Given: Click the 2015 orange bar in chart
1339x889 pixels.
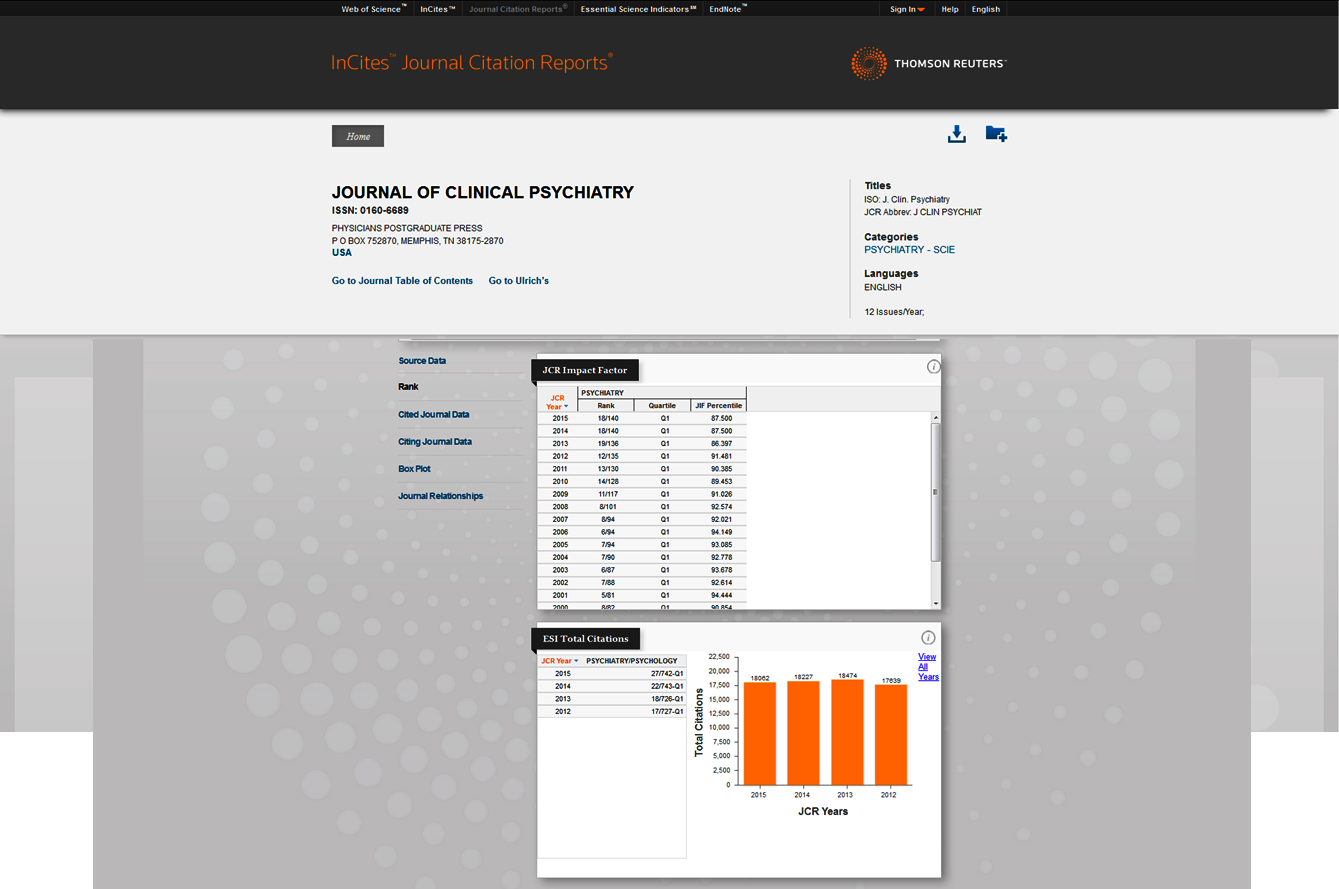Looking at the screenshot, I should [759, 733].
